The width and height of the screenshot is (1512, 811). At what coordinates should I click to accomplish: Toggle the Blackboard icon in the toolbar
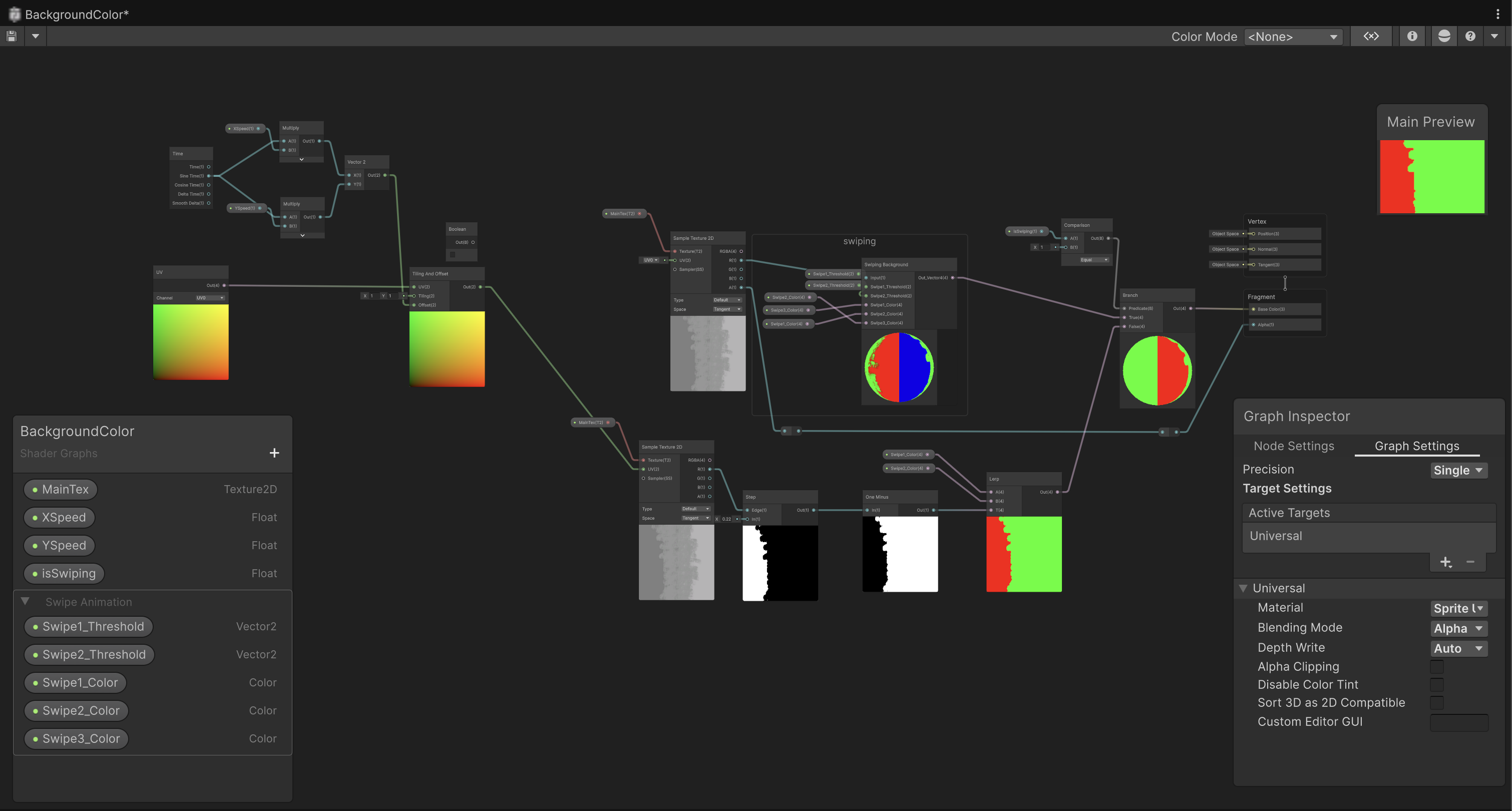coord(1370,37)
